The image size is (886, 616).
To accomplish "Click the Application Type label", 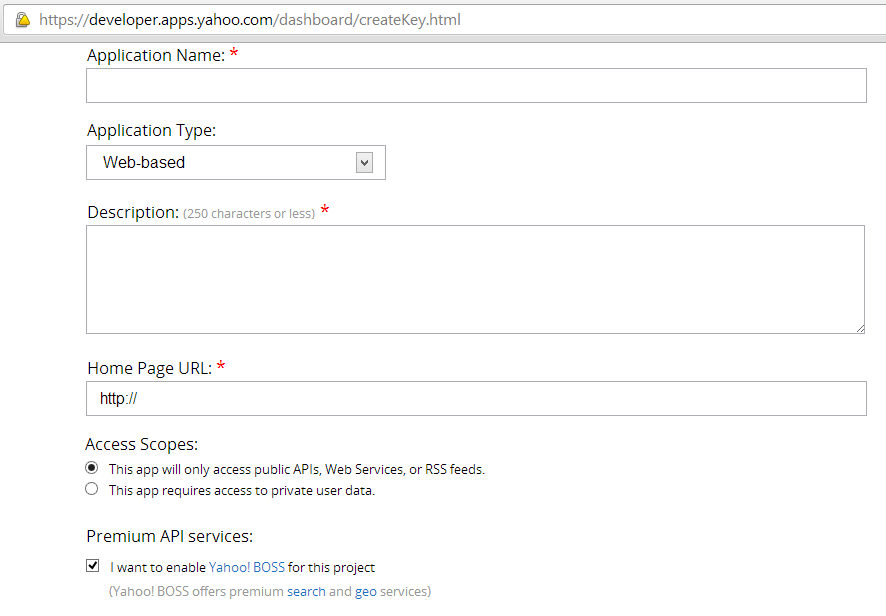I will tap(151, 131).
